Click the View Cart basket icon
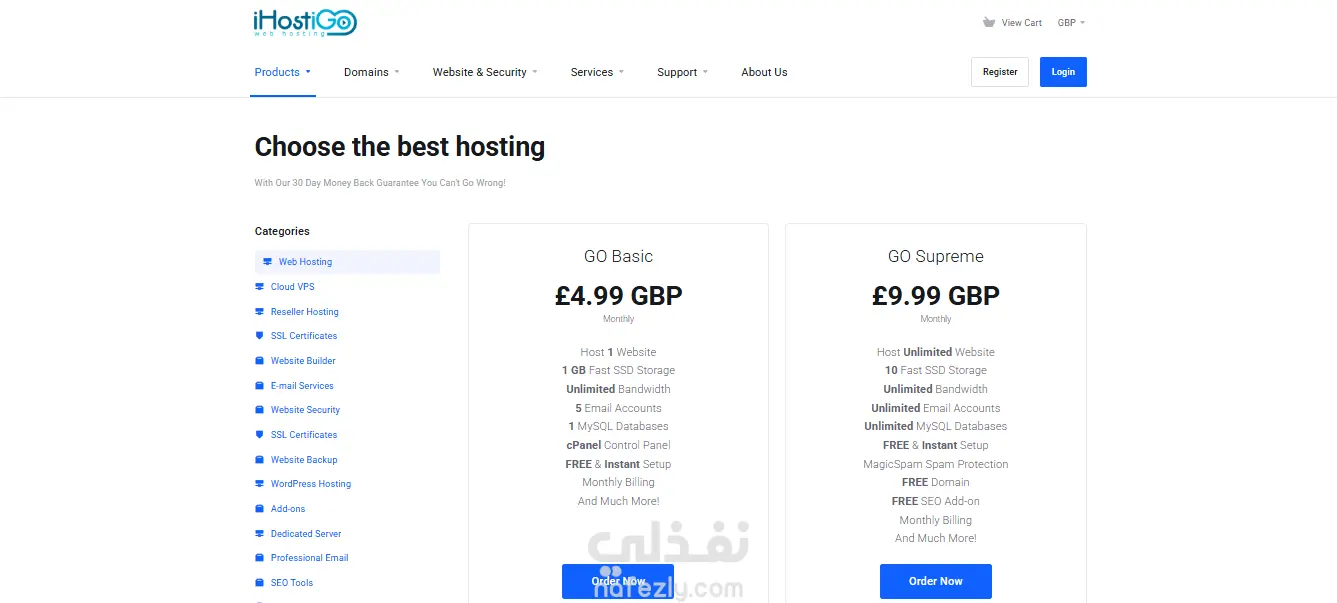Screen dimensions: 1337x603 click(989, 22)
